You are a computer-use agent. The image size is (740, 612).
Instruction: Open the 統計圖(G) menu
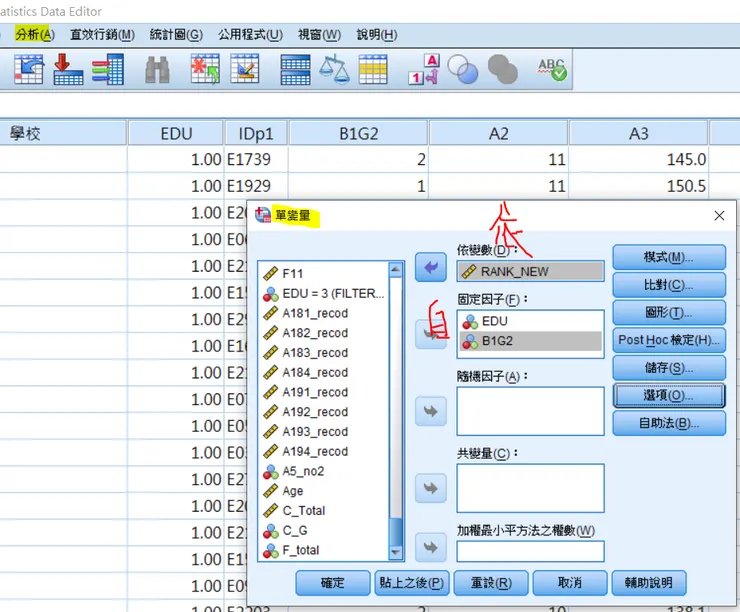(176, 34)
